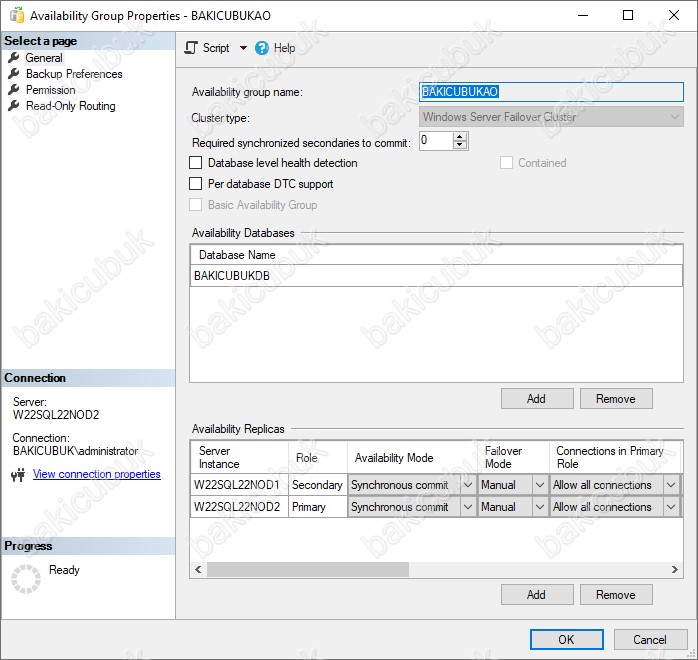Image resolution: width=698 pixels, height=660 pixels.
Task: Click the Script label in toolbar
Action: click(216, 48)
